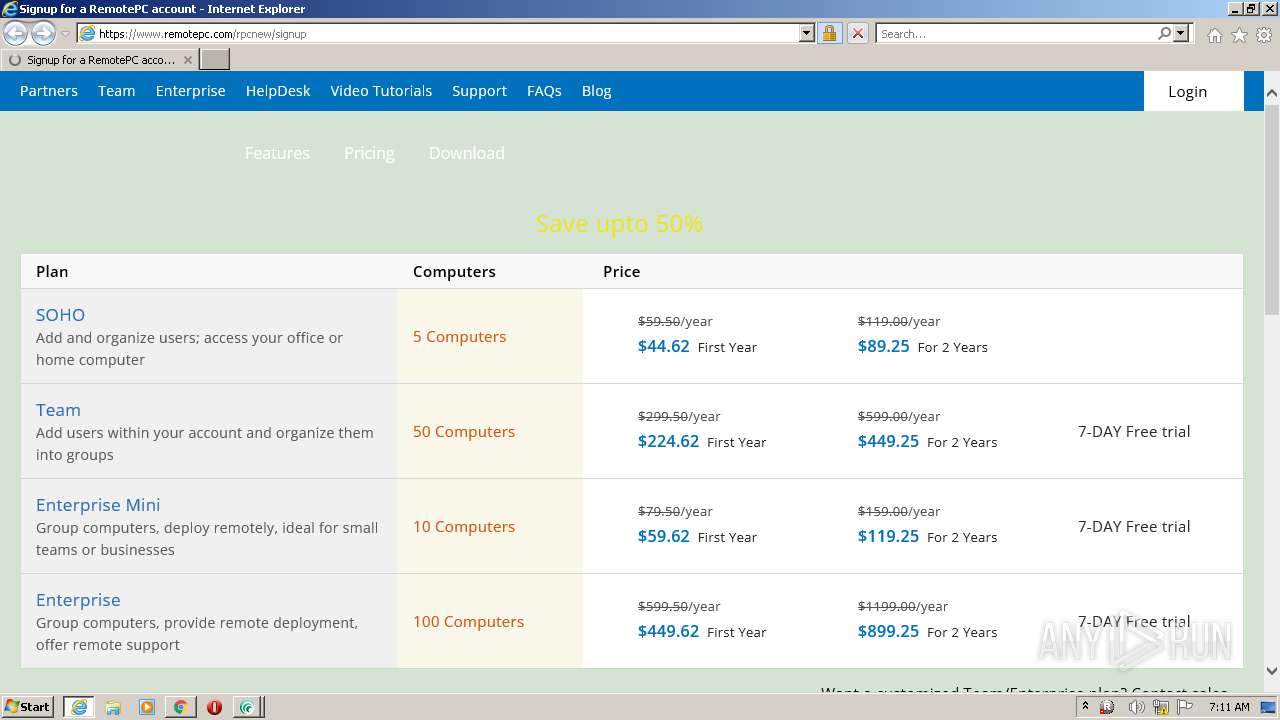Launch media player taskbar icon
This screenshot has width=1280, height=720.
pyautogui.click(x=147, y=707)
